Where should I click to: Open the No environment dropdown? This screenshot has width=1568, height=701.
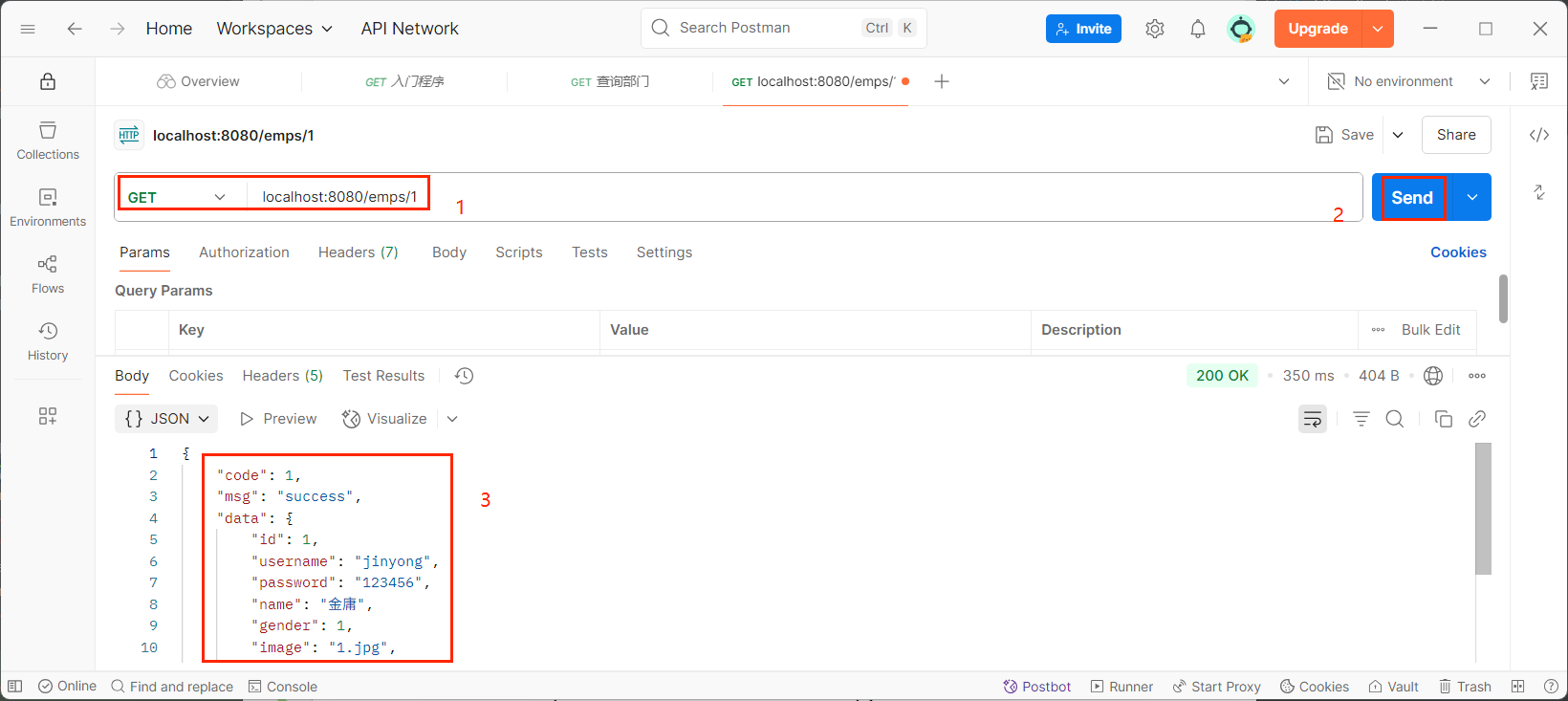click(1408, 81)
